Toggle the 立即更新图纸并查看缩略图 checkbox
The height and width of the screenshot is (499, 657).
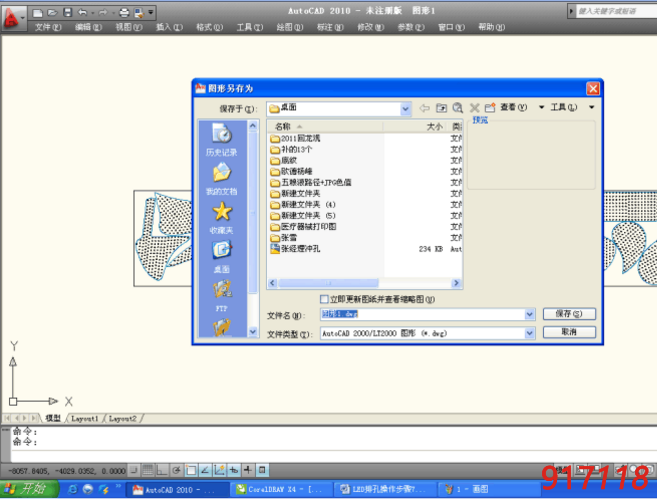[x=324, y=299]
